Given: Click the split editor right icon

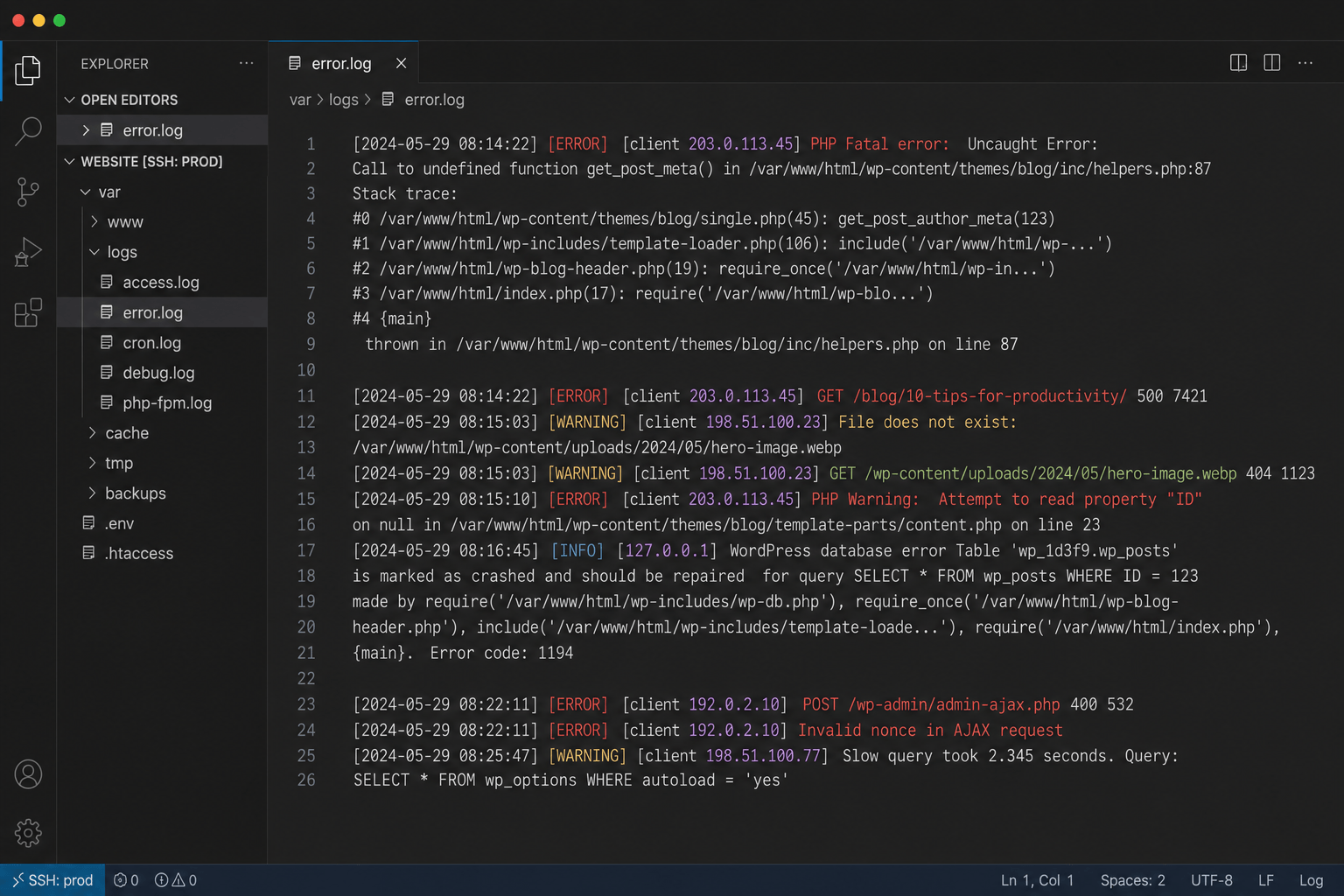Looking at the screenshot, I should (x=1238, y=63).
